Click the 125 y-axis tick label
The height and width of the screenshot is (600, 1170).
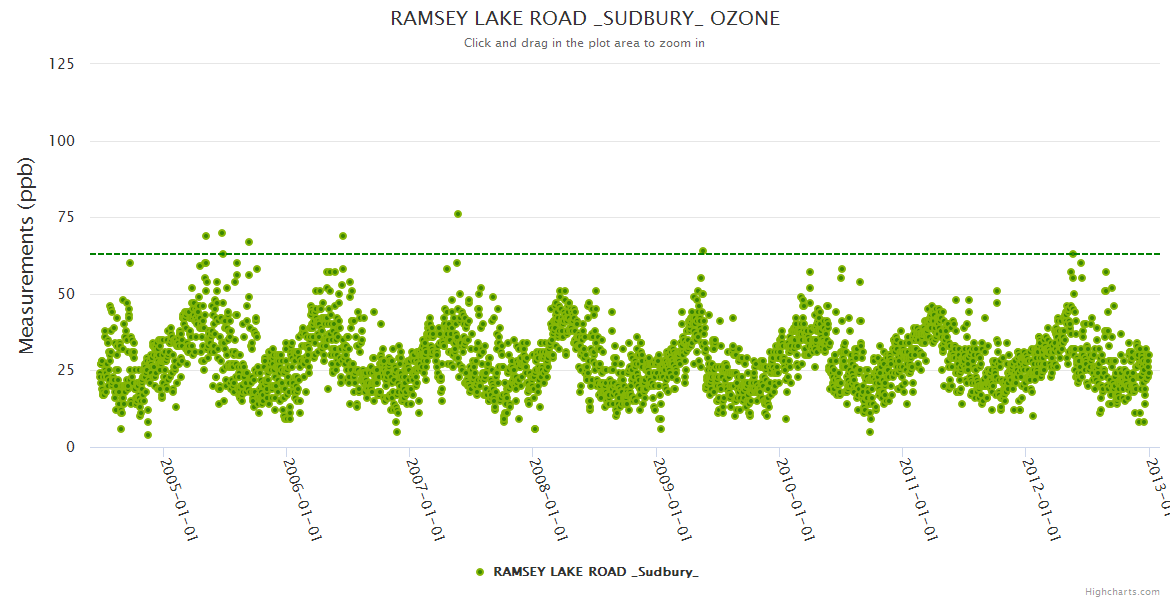click(61, 64)
